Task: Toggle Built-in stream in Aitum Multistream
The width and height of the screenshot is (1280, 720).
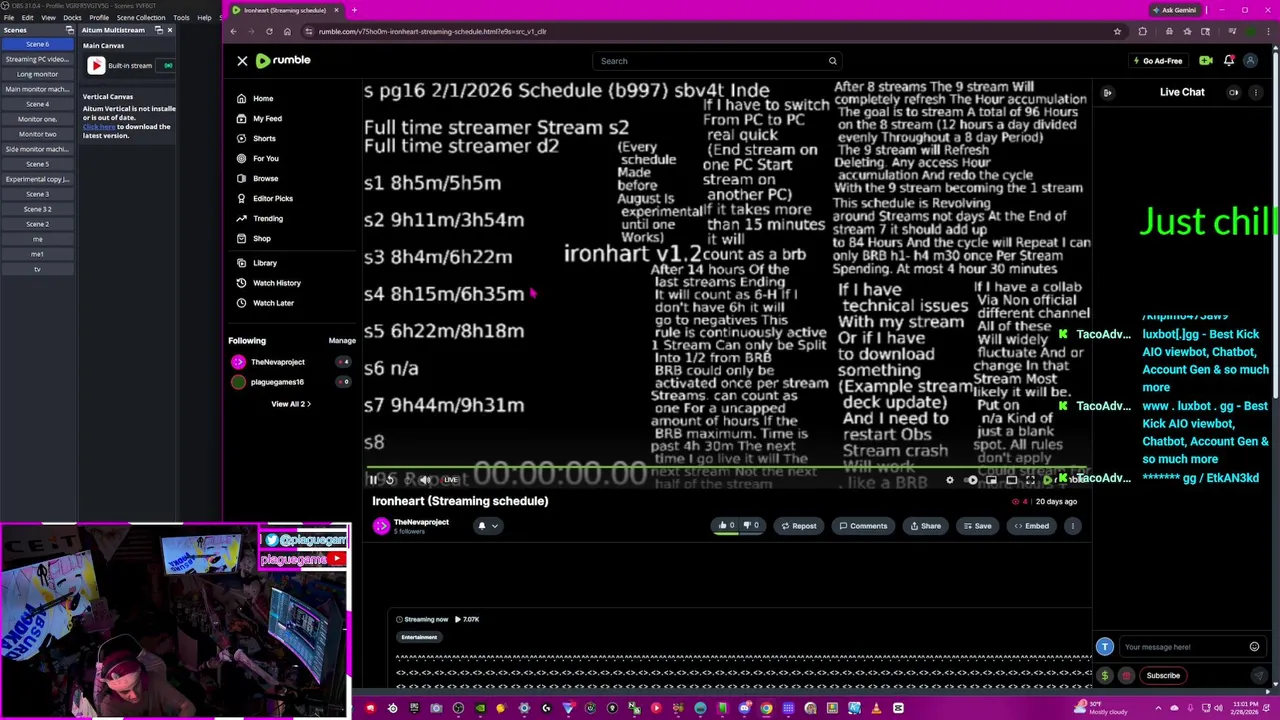Action: [168, 66]
